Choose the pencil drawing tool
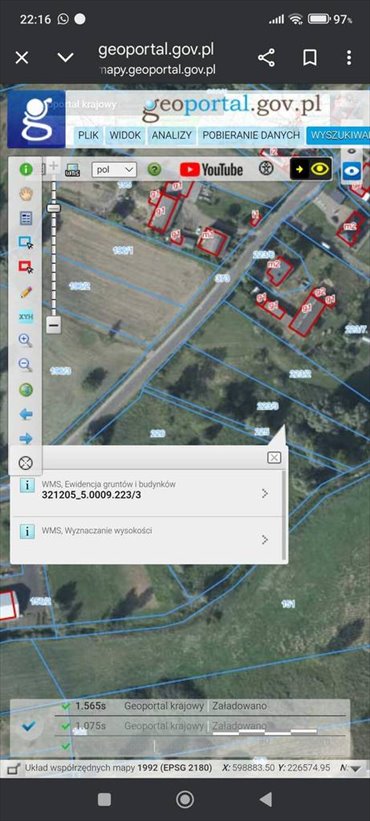The image size is (370, 821). (26, 292)
